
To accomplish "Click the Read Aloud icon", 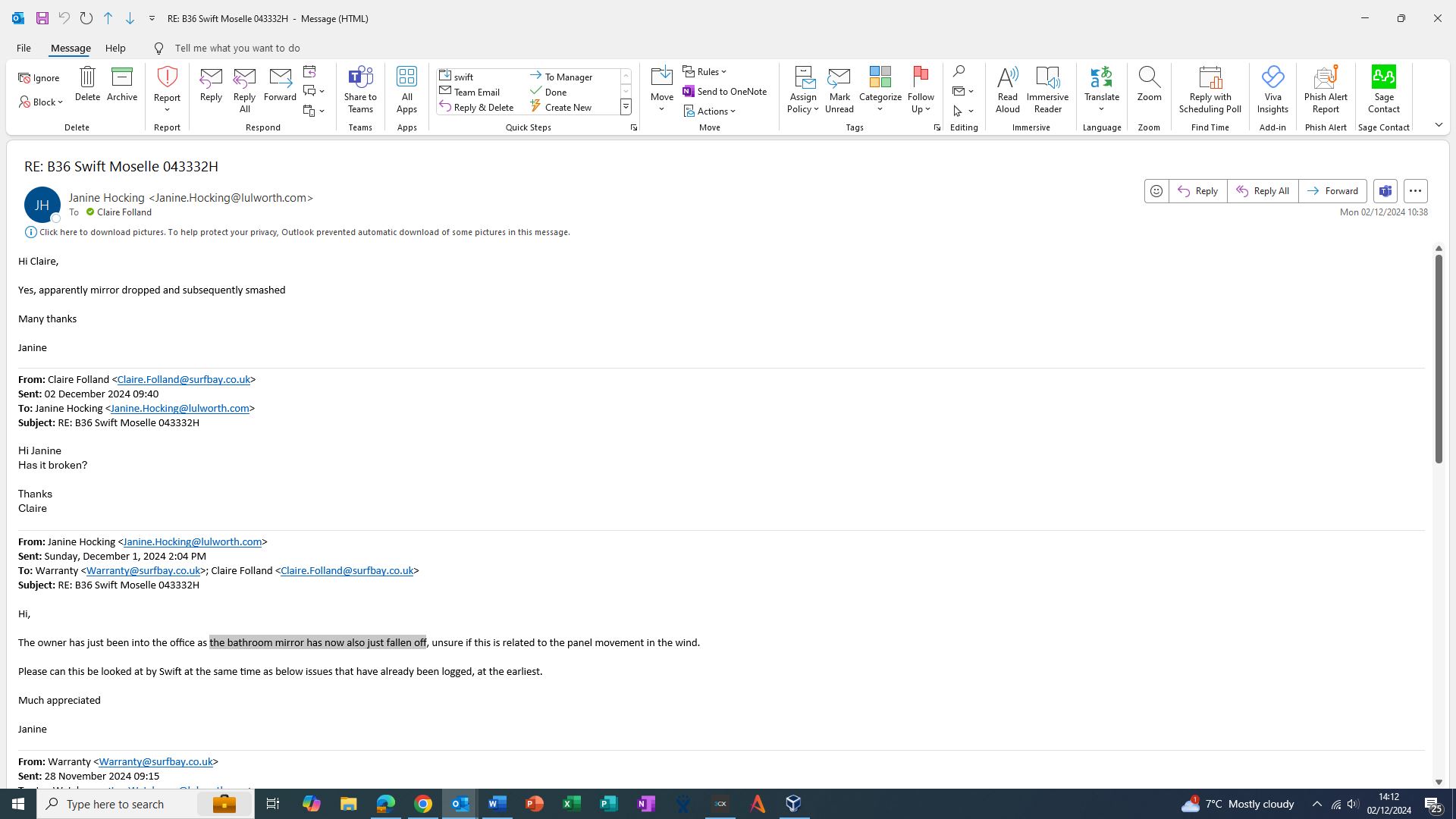I will (x=1007, y=89).
